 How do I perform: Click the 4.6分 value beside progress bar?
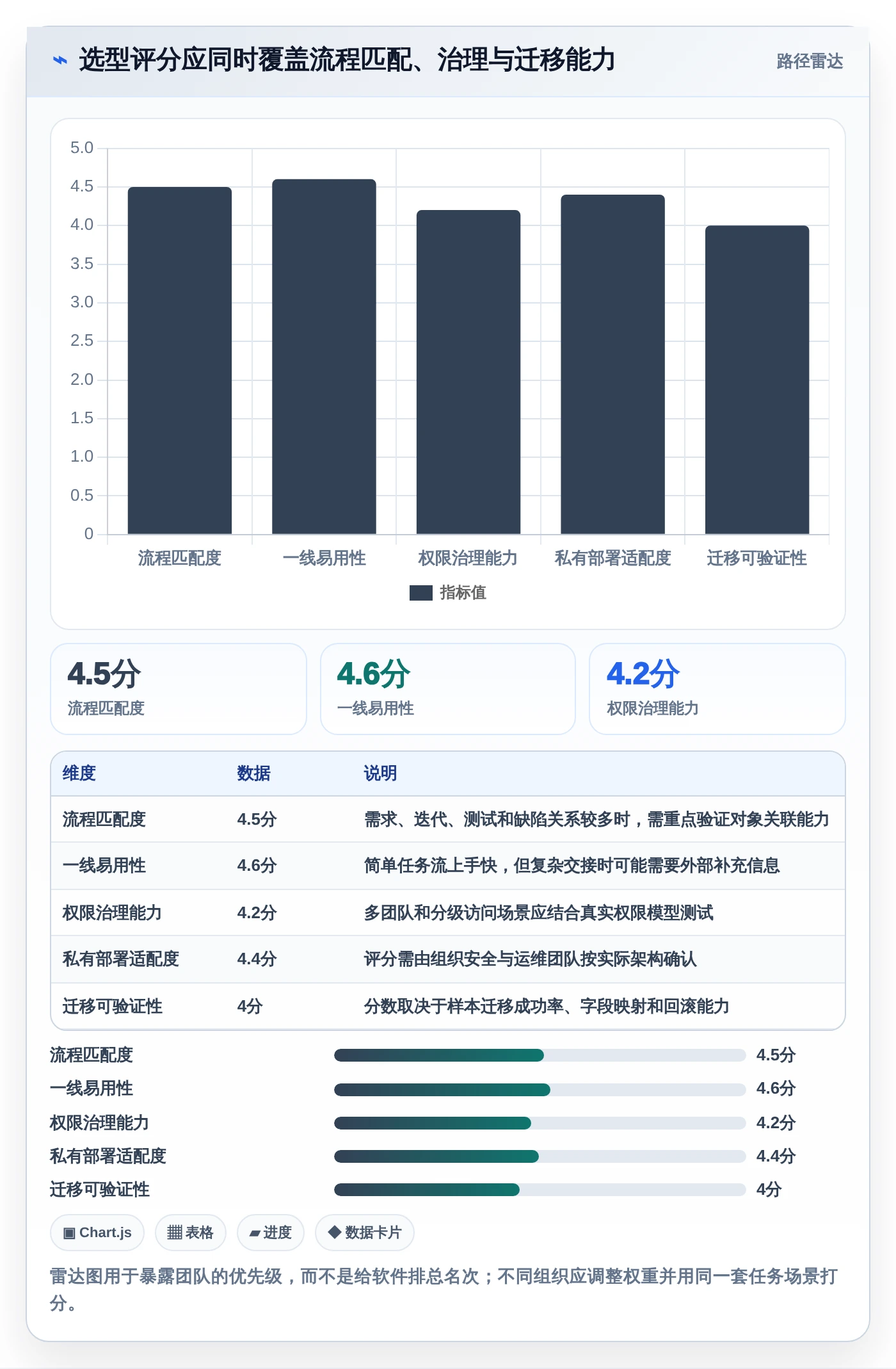(x=776, y=1089)
